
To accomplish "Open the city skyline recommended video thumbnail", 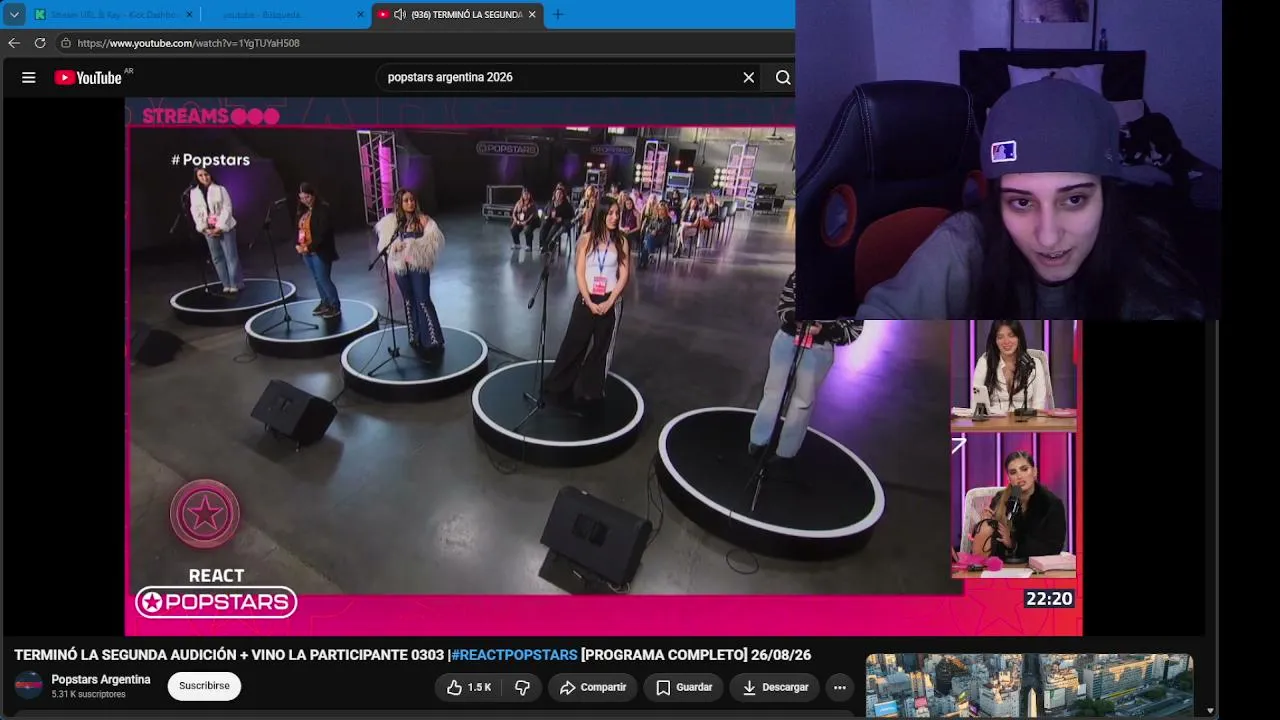I will tap(1029, 686).
